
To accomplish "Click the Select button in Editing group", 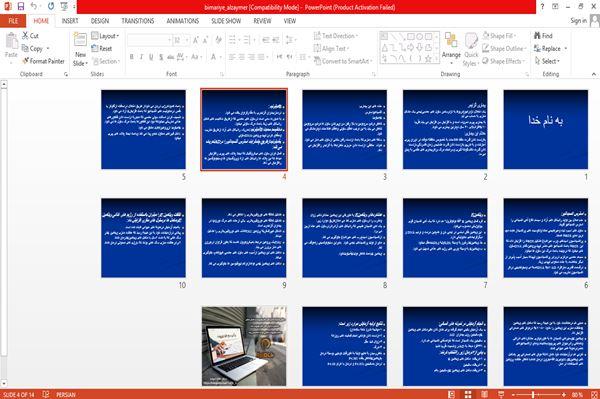I will coord(547,61).
